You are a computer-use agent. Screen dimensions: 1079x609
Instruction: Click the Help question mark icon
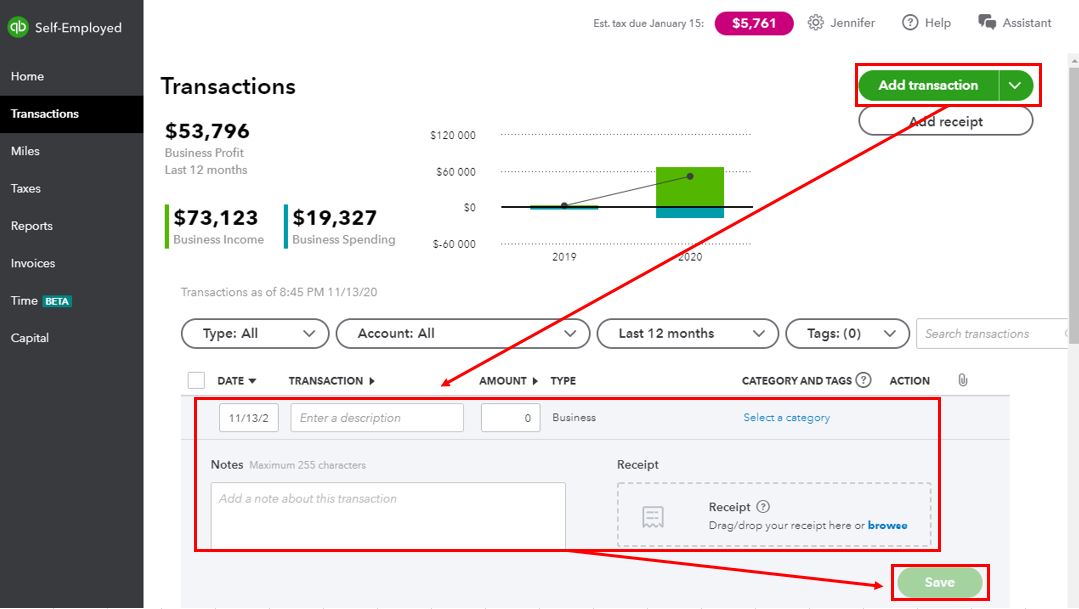pyautogui.click(x=910, y=23)
